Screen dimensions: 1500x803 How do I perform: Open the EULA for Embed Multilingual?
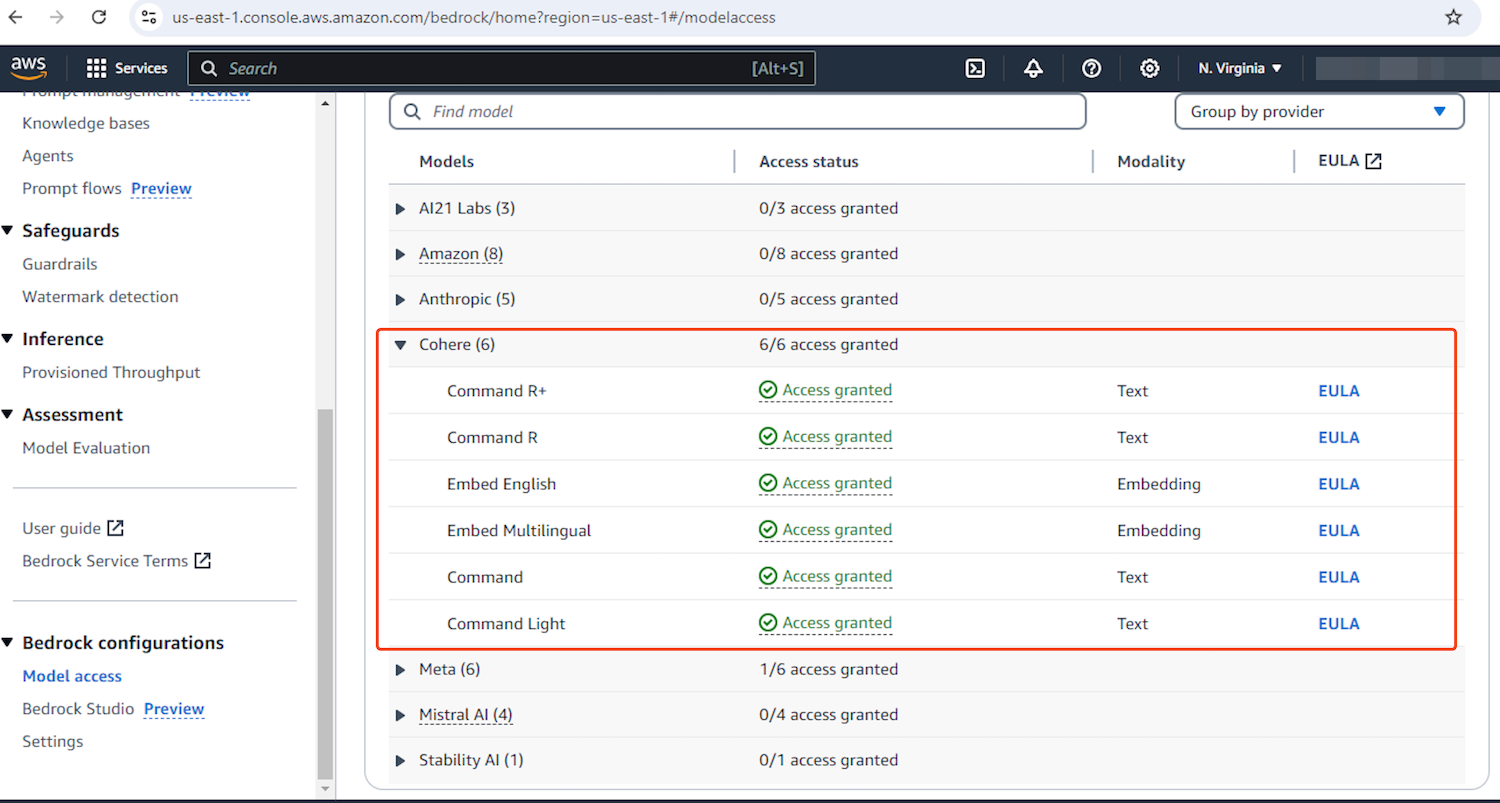(x=1338, y=530)
